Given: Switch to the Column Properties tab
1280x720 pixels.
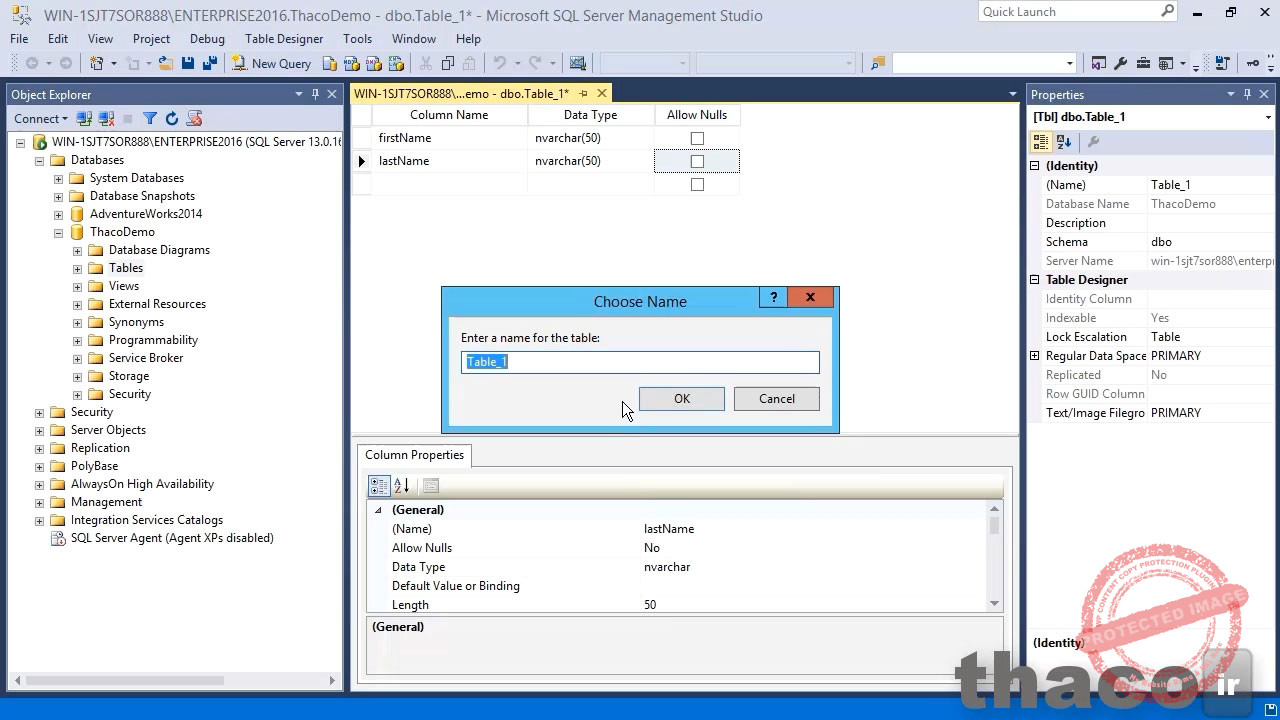Looking at the screenshot, I should tap(414, 455).
